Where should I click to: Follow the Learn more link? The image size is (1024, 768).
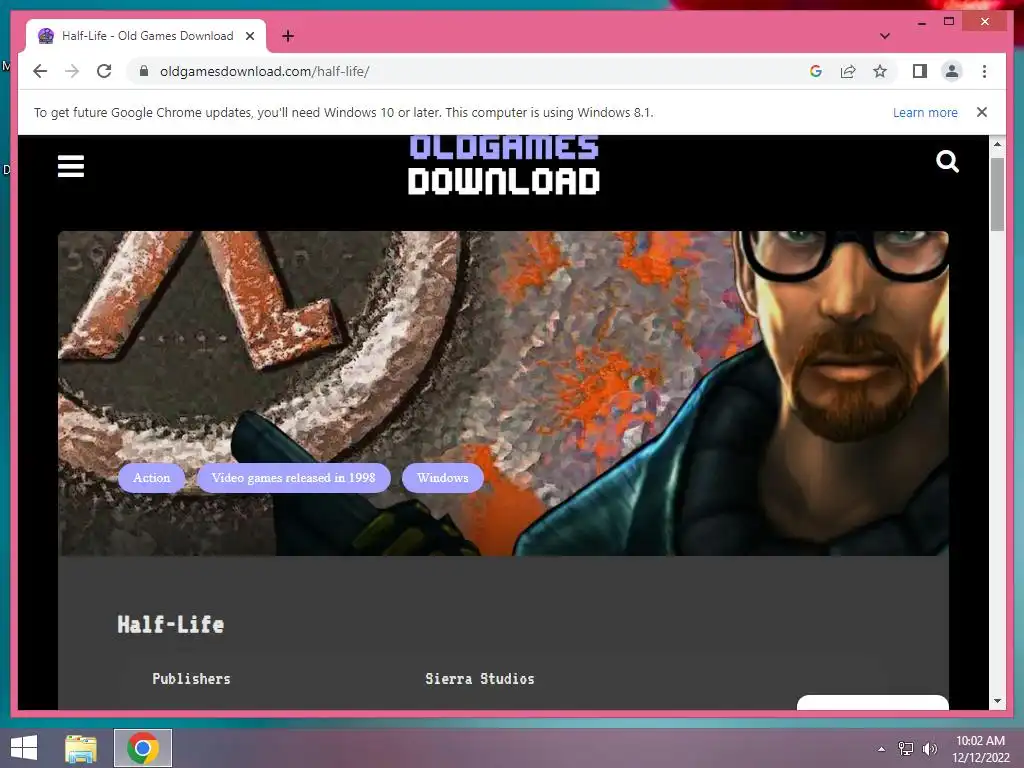coord(925,112)
